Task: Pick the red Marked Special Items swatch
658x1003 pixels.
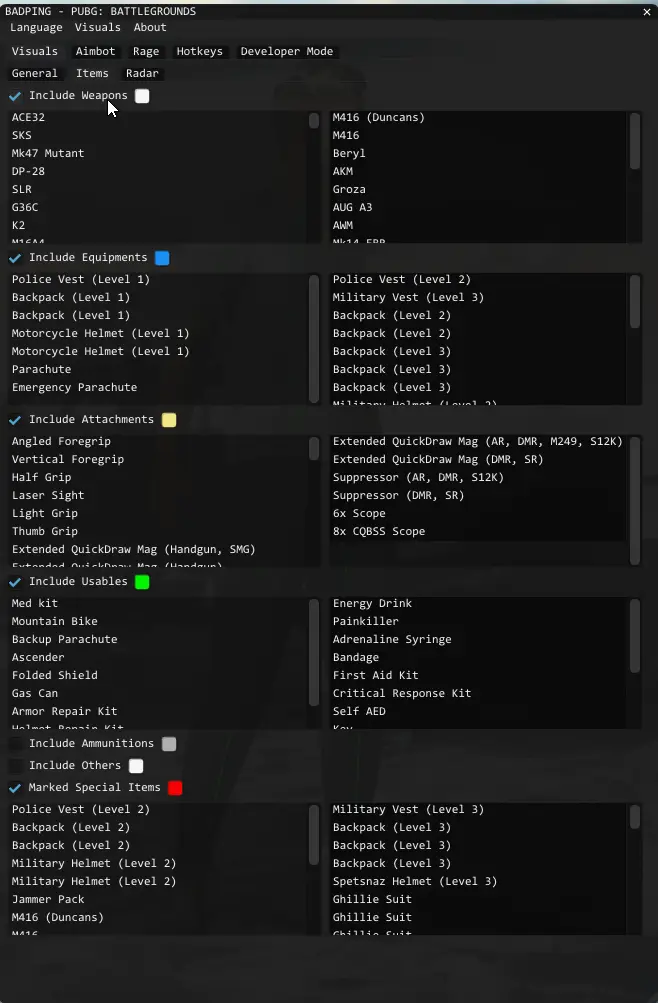Action: point(175,788)
